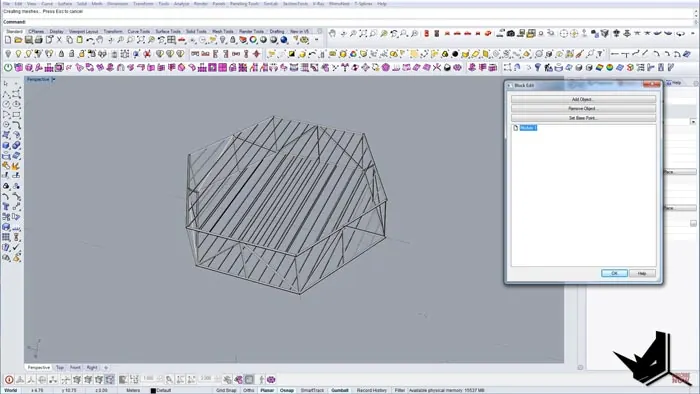Click the Zoom Extents icon
Image resolution: width=700 pixels, height=394 pixels.
click(x=141, y=40)
